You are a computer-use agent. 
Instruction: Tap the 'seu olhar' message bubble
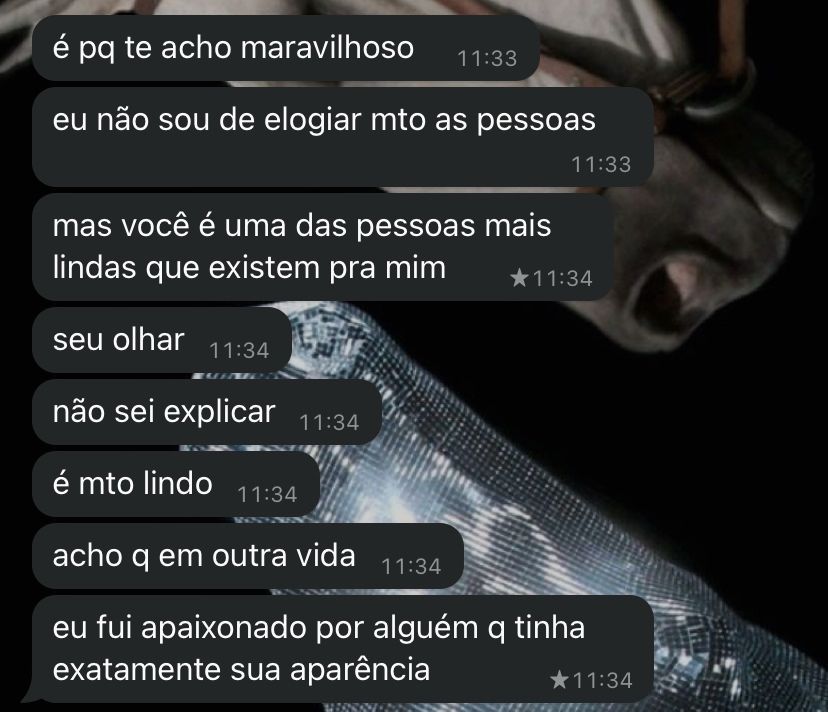(x=162, y=340)
